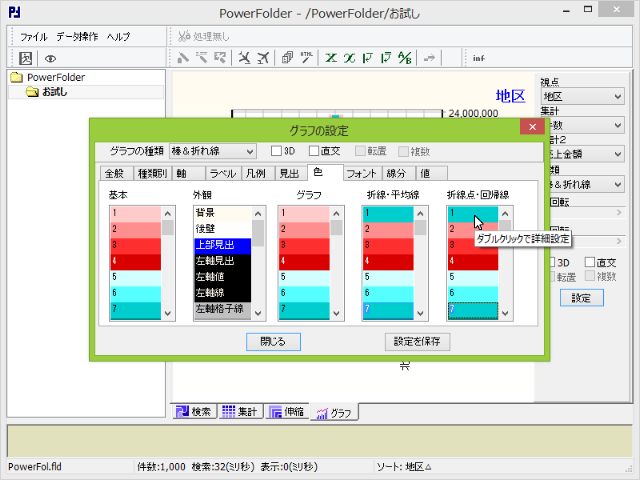Click the 折線・平均線 list down scroll arrow
This screenshot has height=480, width=640.
(420, 313)
